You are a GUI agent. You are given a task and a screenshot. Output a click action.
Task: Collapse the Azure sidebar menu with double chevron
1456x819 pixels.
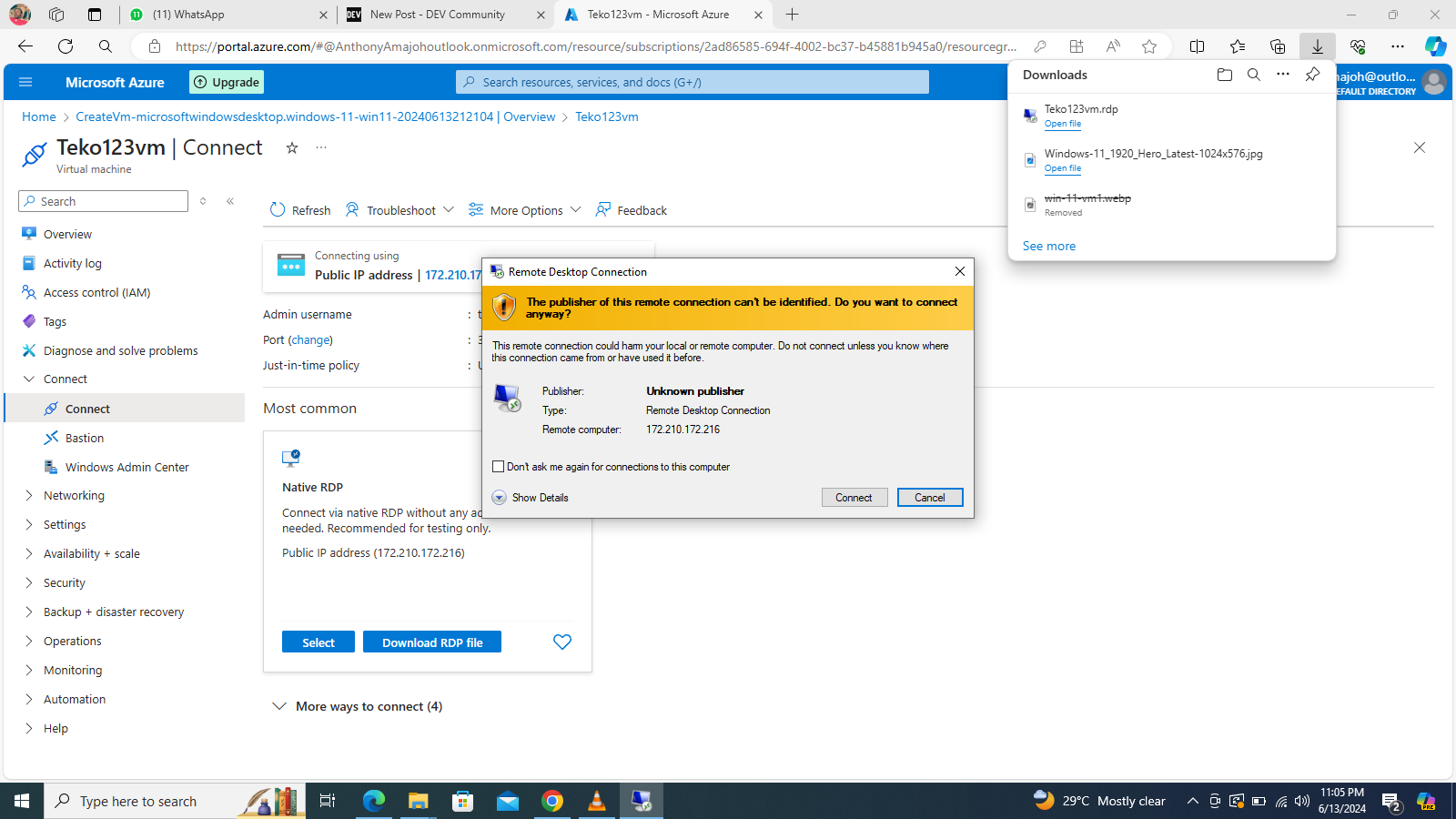tap(230, 201)
